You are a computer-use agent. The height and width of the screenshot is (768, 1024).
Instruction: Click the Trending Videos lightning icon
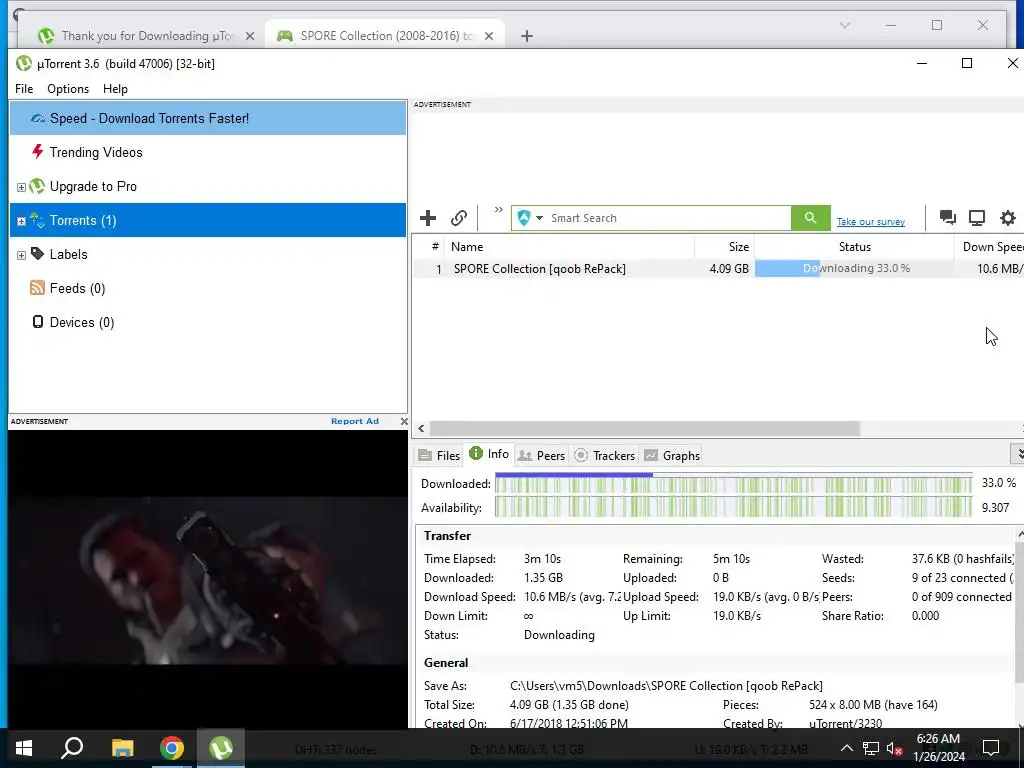coord(37,152)
